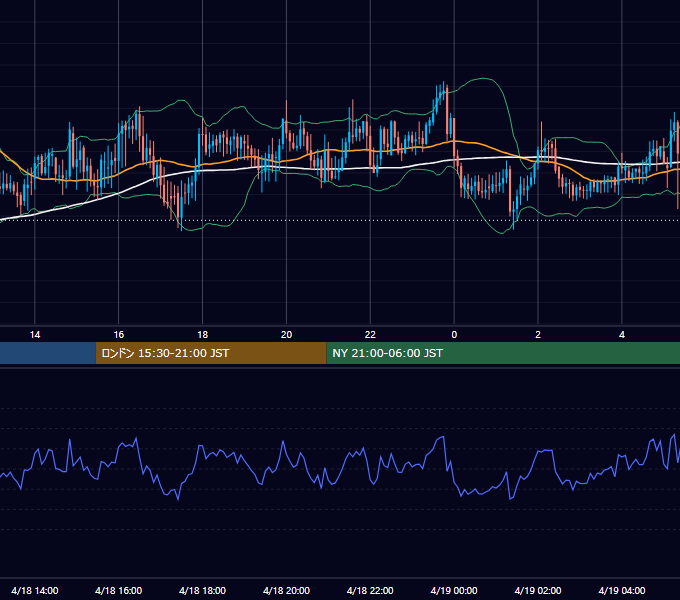Click the 4/19 02:00 date label
680x600 pixels.
[538, 590]
